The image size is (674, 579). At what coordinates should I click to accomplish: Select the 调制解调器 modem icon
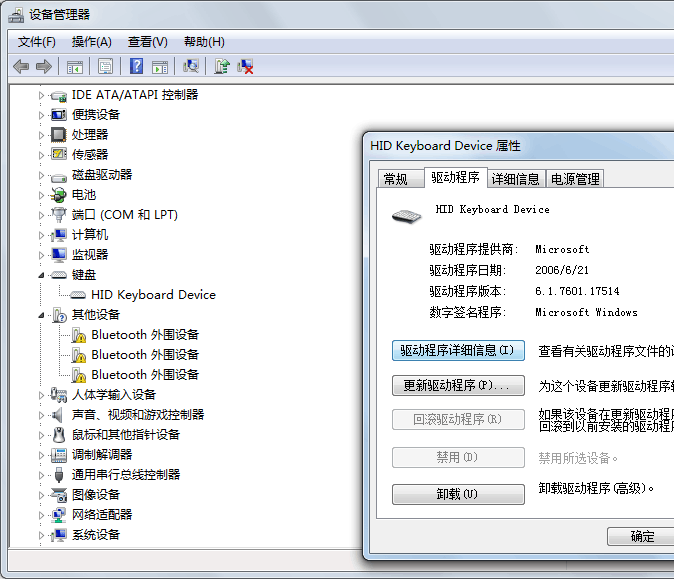59,455
